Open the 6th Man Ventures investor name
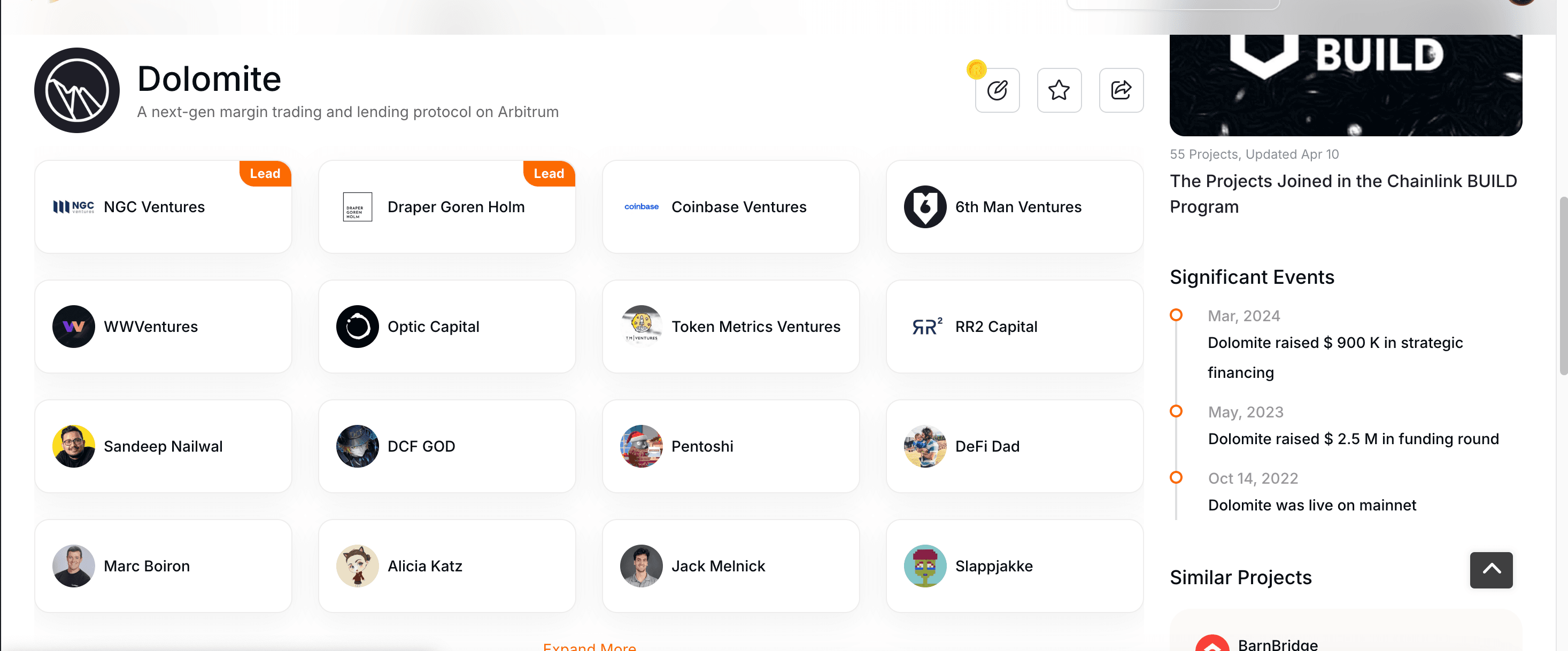The width and height of the screenshot is (1568, 651). tap(1018, 207)
